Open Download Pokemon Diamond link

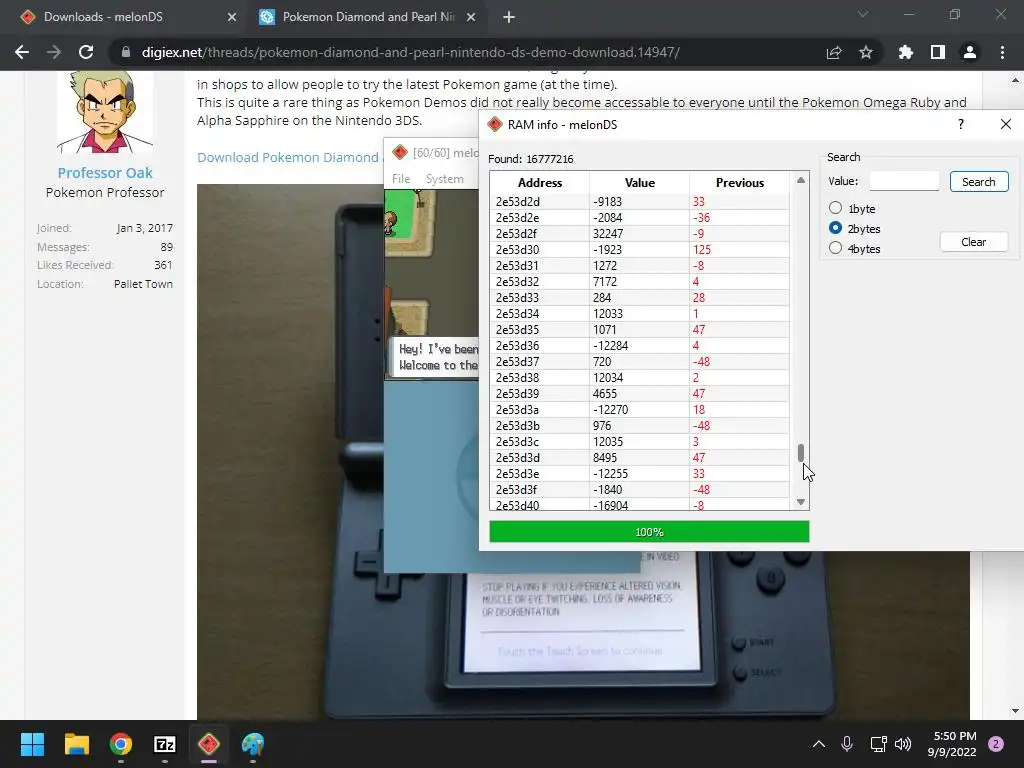[288, 157]
